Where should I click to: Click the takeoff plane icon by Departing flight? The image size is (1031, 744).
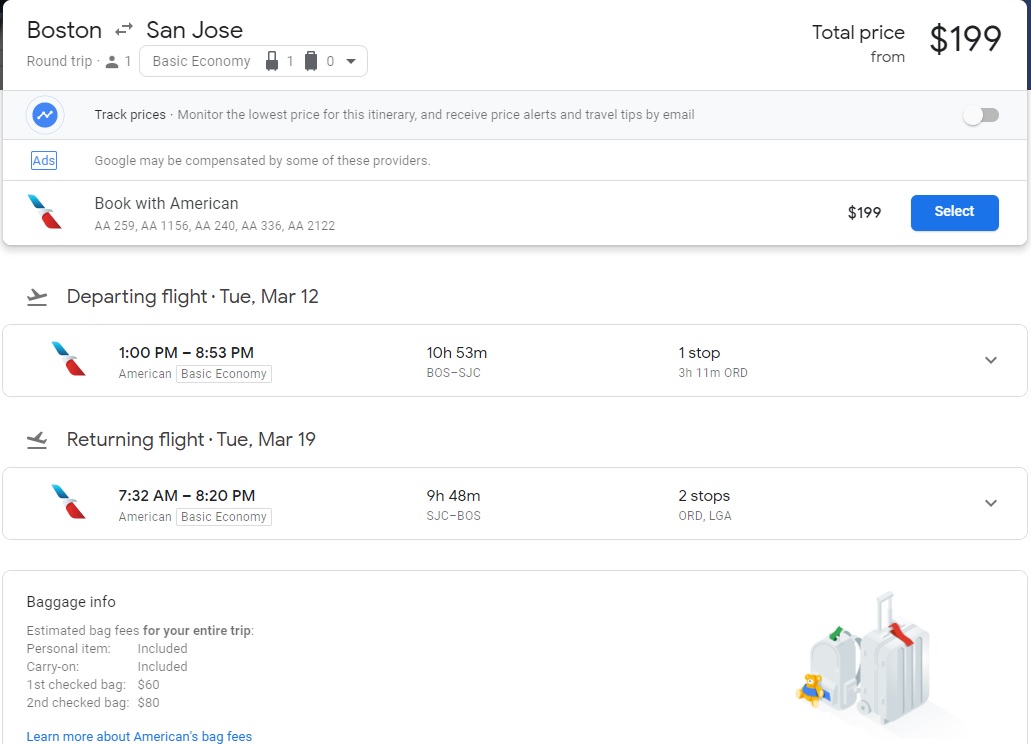click(x=37, y=297)
